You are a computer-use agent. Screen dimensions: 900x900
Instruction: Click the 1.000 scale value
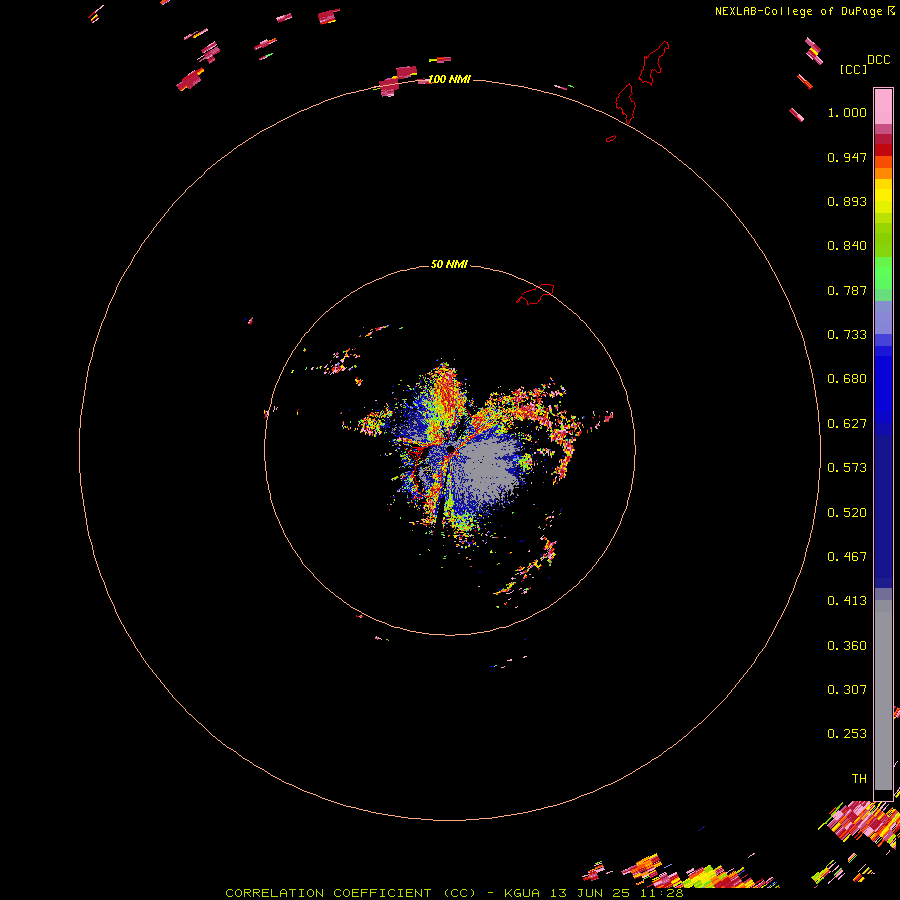(847, 112)
